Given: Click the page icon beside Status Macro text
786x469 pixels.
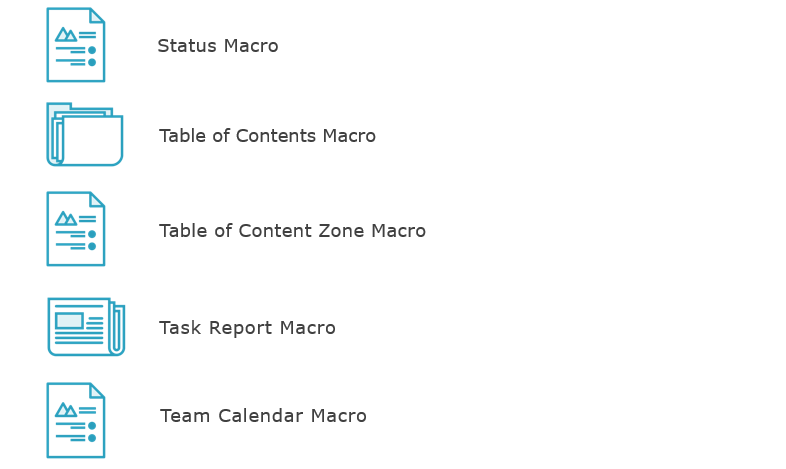Looking at the screenshot, I should [x=76, y=45].
